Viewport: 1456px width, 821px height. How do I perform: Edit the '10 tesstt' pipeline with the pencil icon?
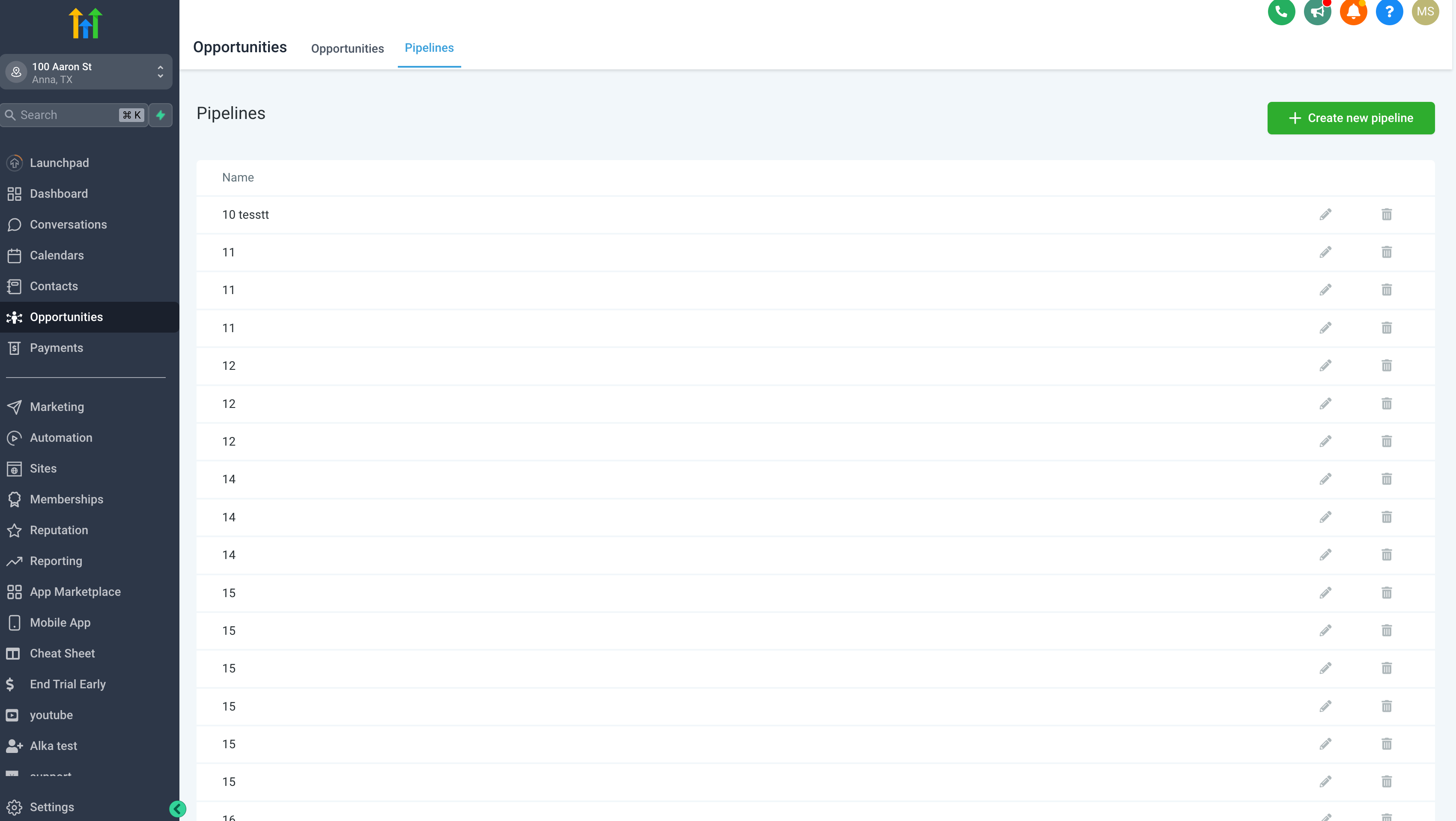[1325, 215]
